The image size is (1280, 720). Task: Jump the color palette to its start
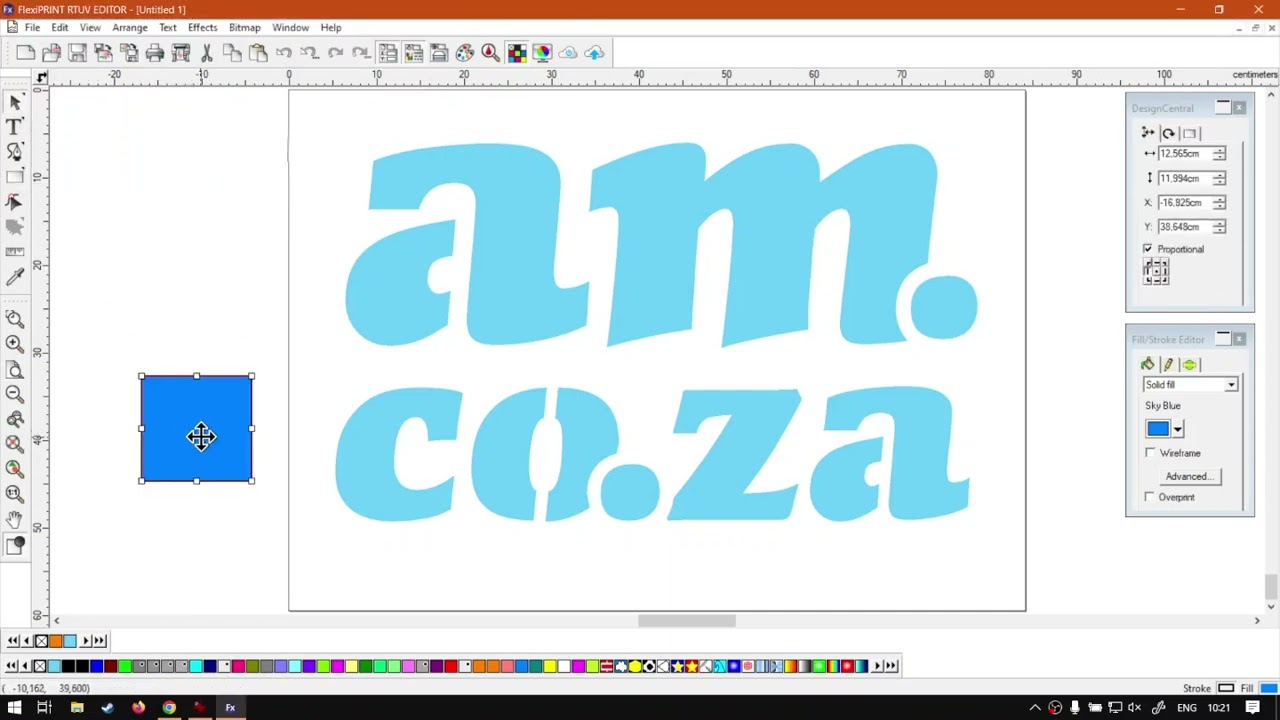[x=12, y=666]
